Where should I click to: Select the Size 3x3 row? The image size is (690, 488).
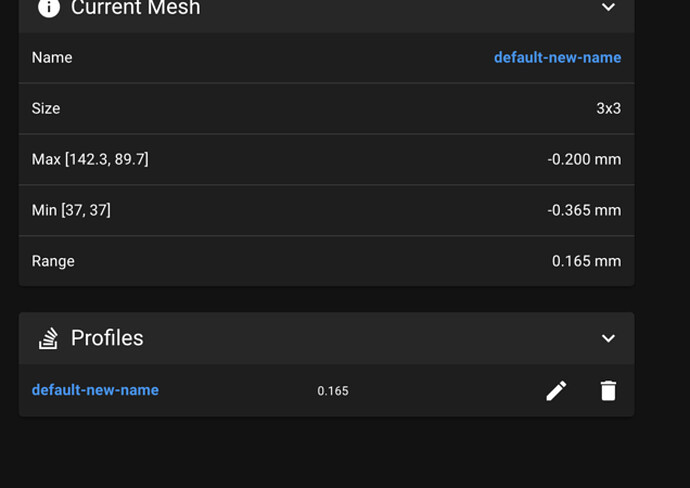(x=327, y=108)
